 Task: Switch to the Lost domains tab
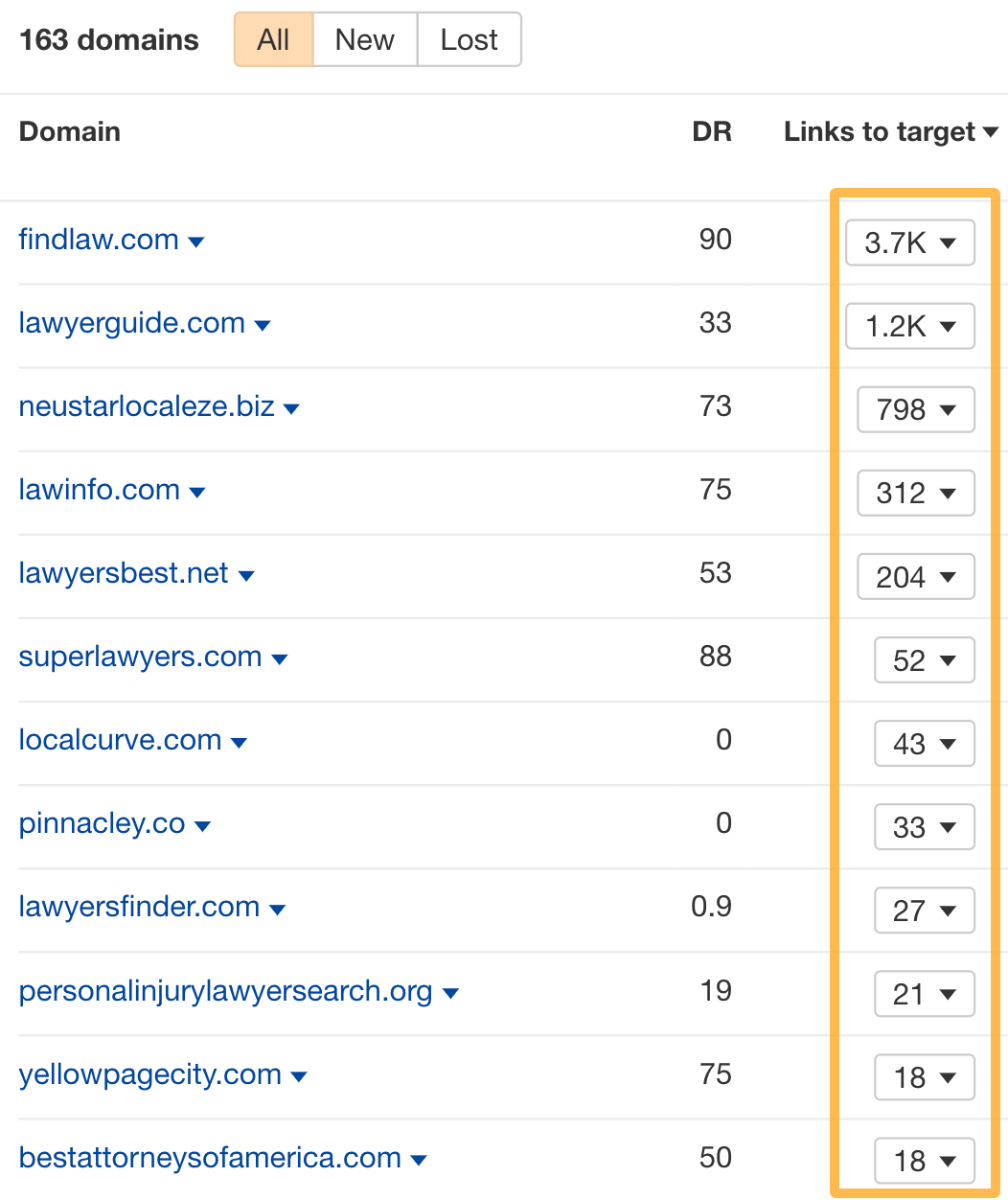pyautogui.click(x=470, y=39)
